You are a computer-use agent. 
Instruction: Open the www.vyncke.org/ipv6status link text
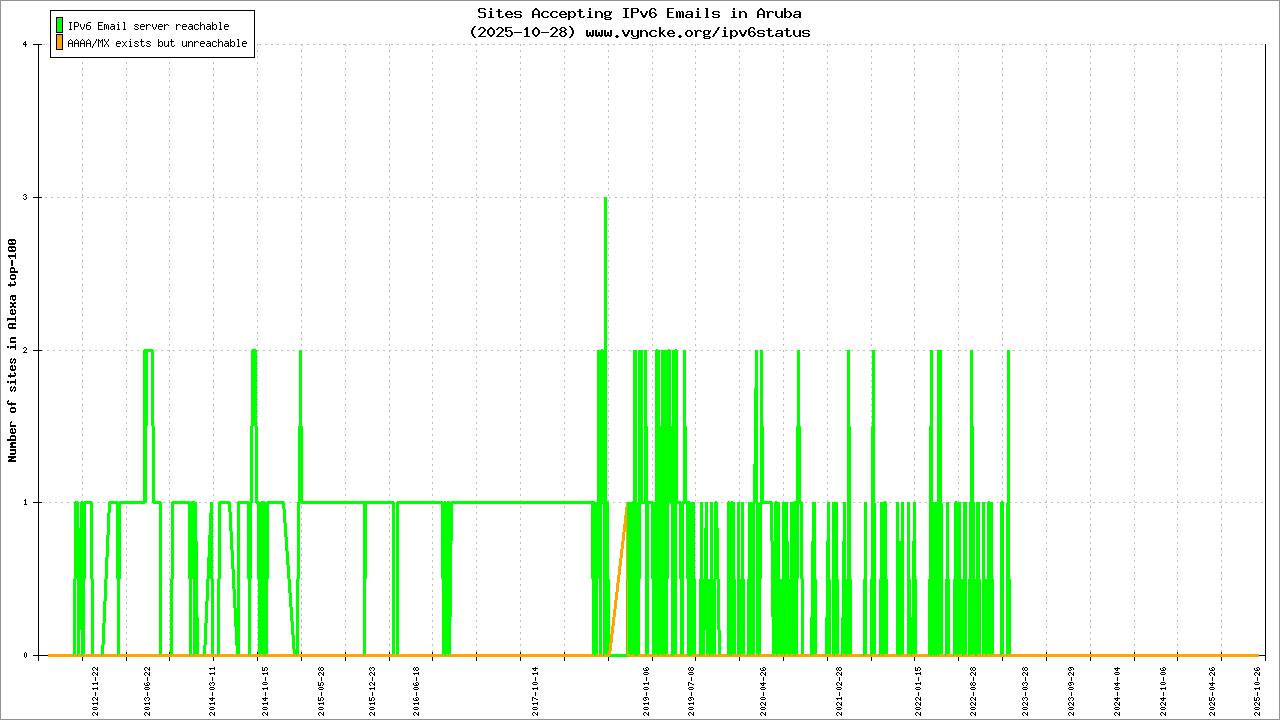click(698, 32)
